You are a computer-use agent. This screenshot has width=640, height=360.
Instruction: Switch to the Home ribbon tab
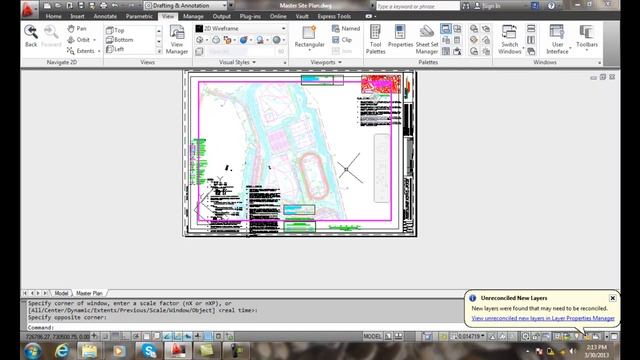[53, 16]
